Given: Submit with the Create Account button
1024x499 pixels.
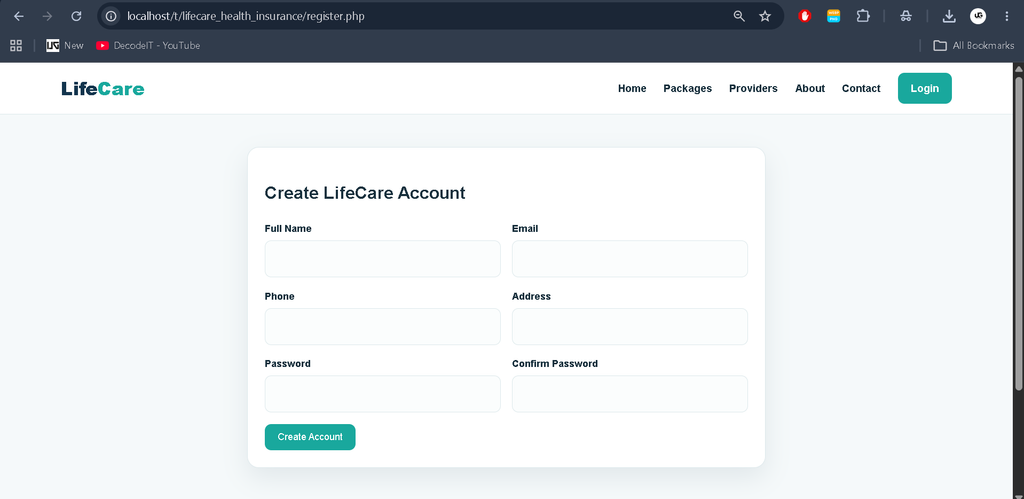Looking at the screenshot, I should (x=310, y=437).
